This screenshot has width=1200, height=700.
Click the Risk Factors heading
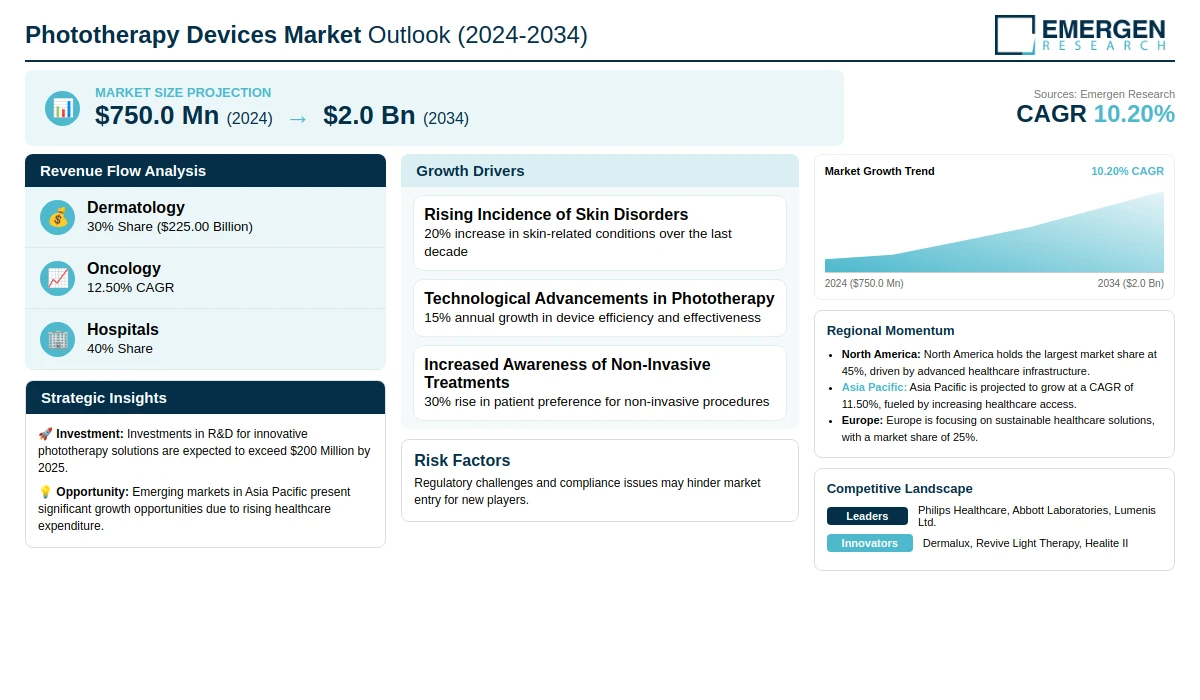pyautogui.click(x=462, y=460)
